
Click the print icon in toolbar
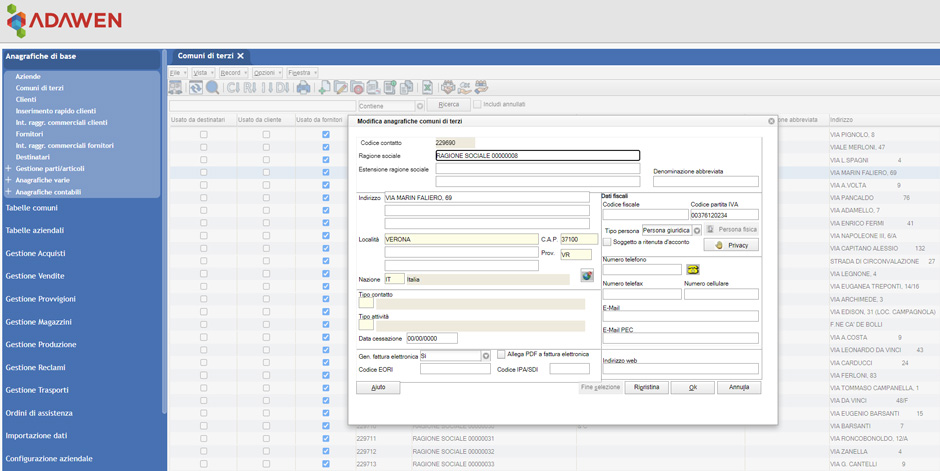(x=303, y=88)
